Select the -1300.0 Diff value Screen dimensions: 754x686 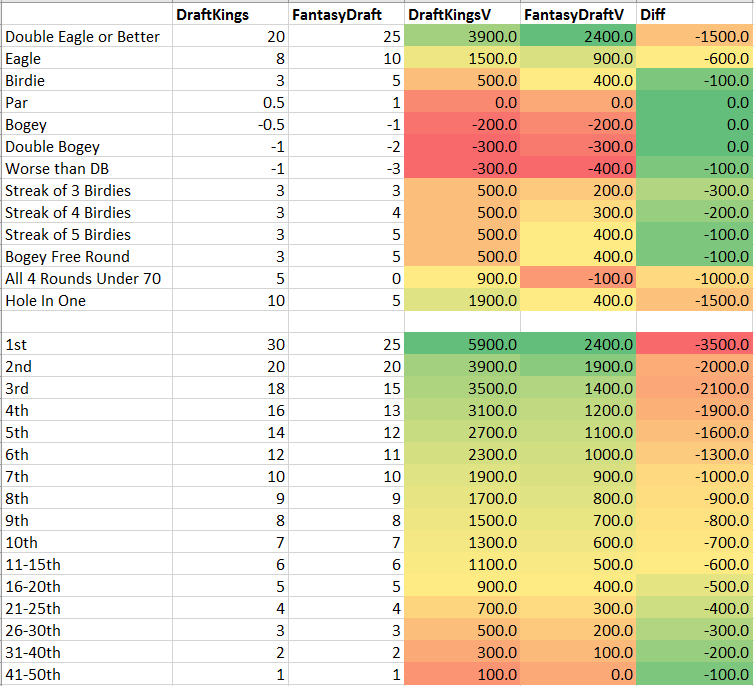coord(694,455)
